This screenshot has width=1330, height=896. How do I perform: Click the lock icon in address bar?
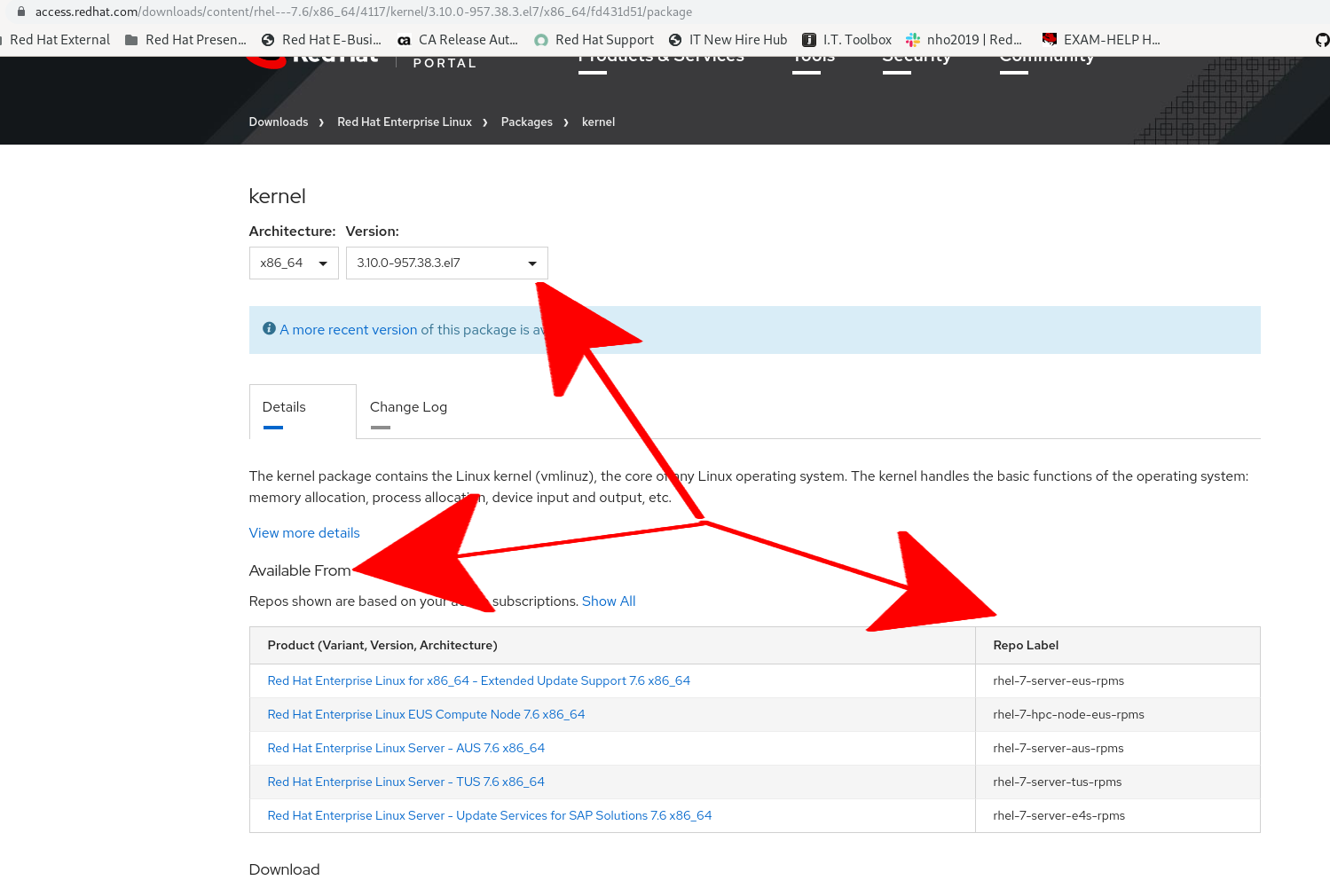click(21, 12)
